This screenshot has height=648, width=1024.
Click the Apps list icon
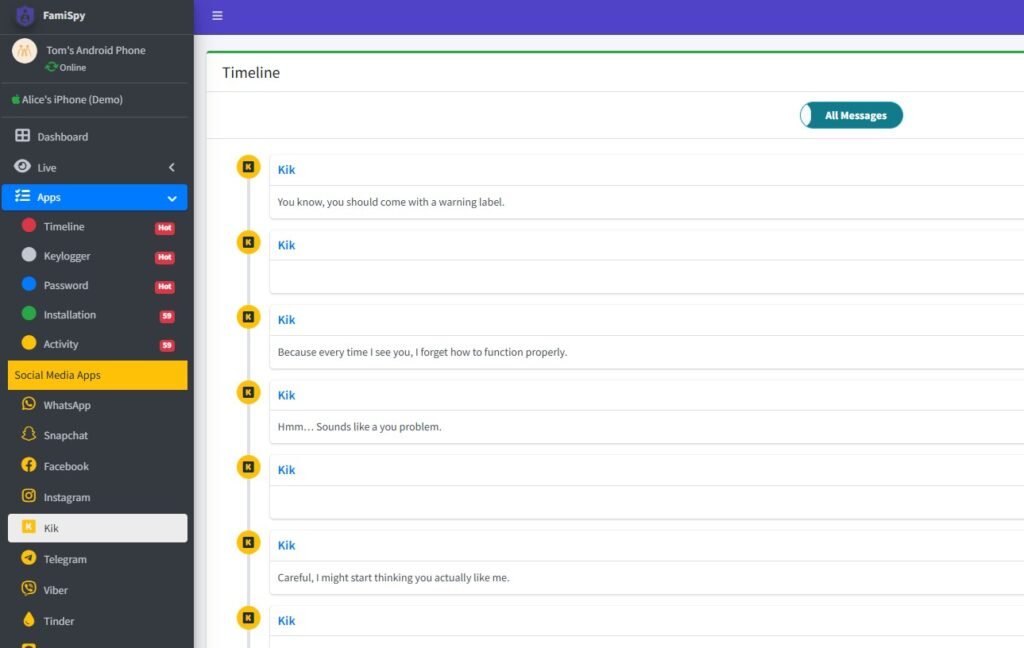coord(22,196)
